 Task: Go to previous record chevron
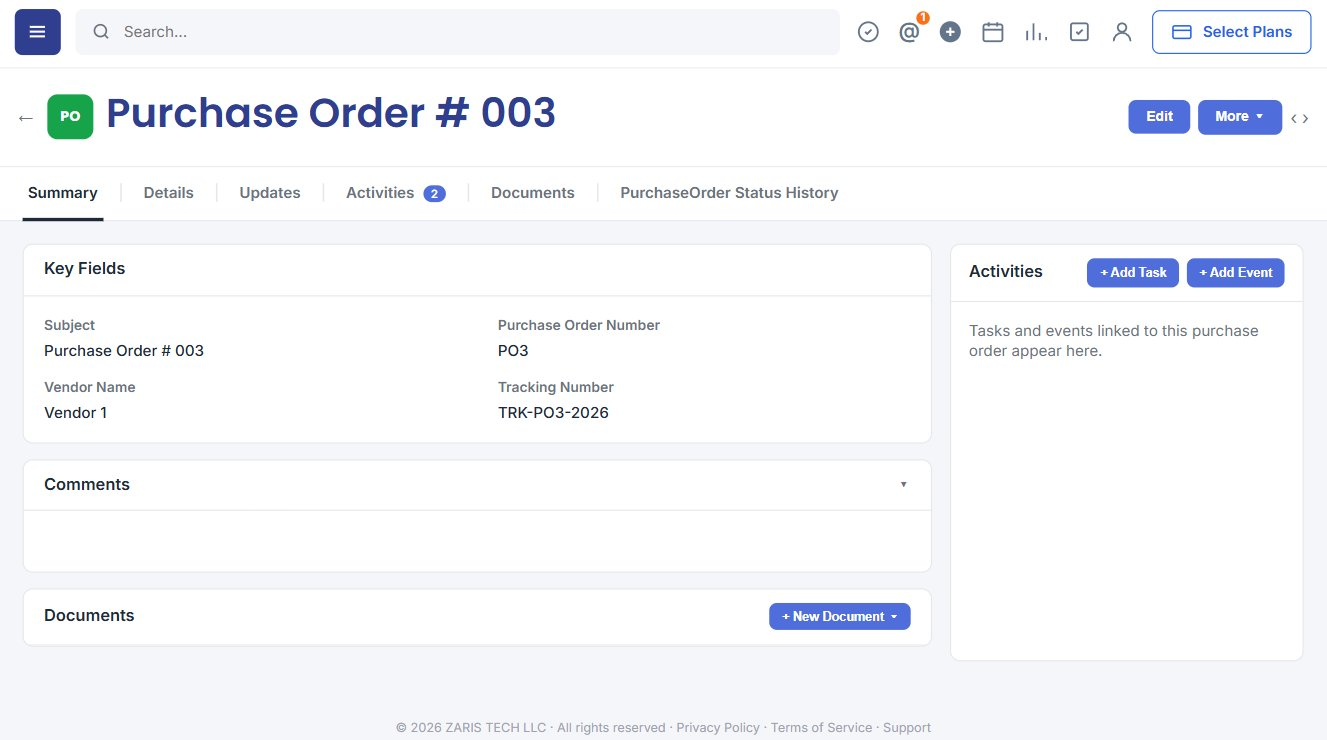coord(1293,118)
